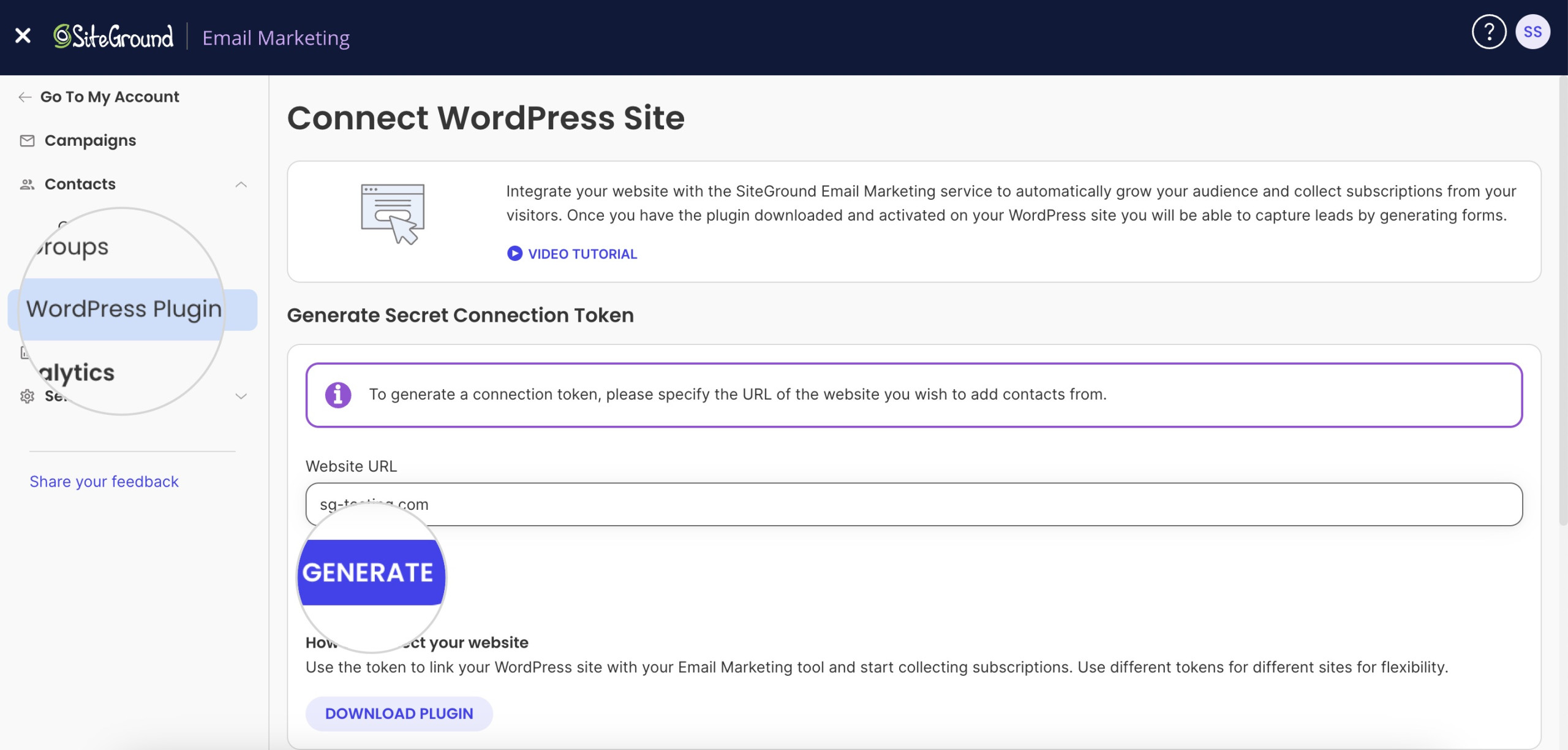Select WordPress Plugin in the sidebar
1568x750 pixels.
[124, 309]
